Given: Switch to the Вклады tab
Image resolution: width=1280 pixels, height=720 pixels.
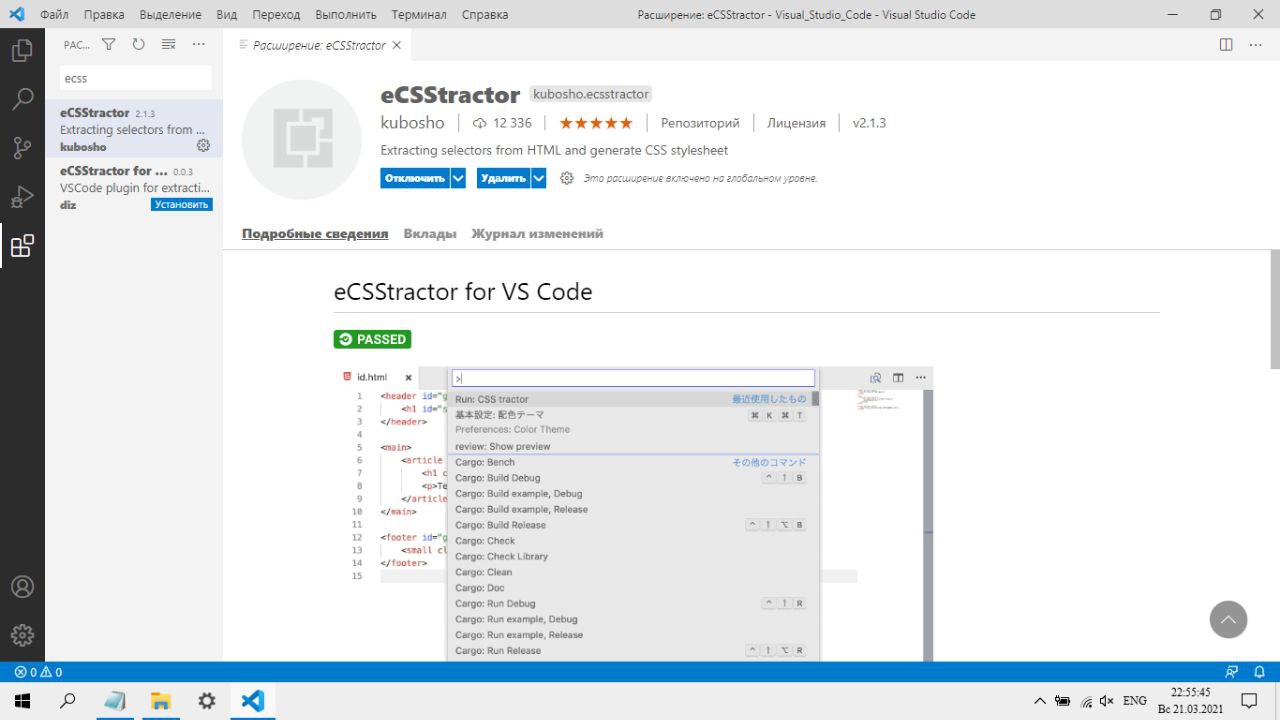Looking at the screenshot, I should [430, 233].
